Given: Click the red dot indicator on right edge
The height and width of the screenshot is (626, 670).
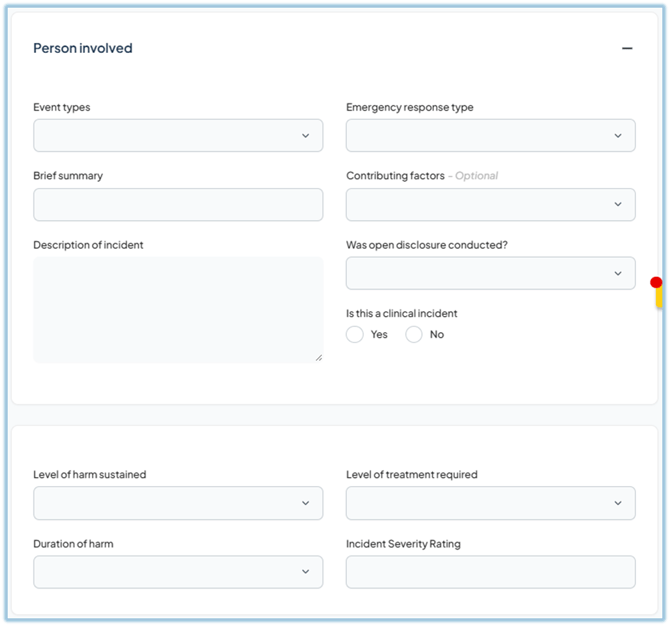Looking at the screenshot, I should [x=656, y=282].
